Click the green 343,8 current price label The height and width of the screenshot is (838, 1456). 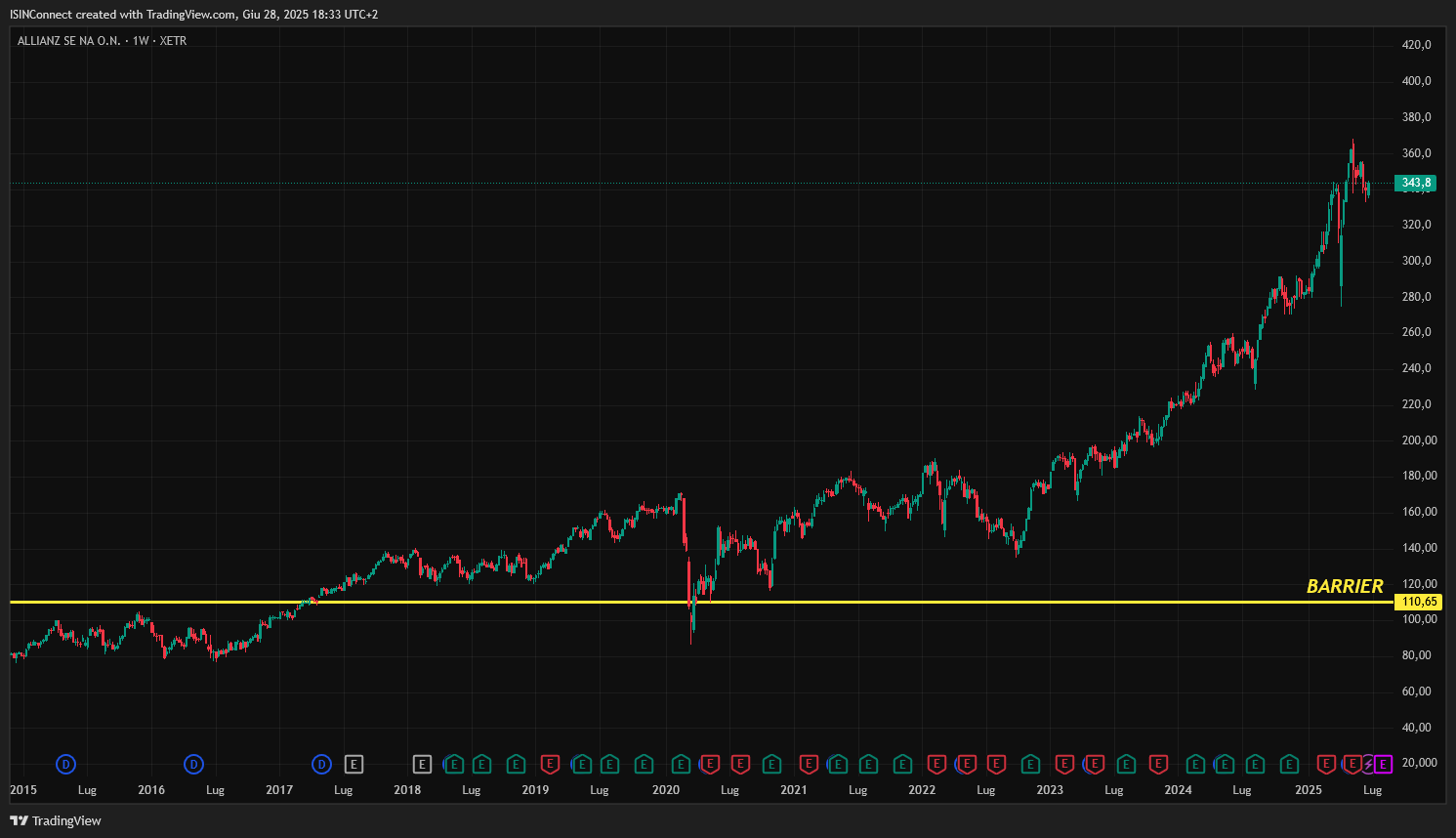coord(1415,183)
